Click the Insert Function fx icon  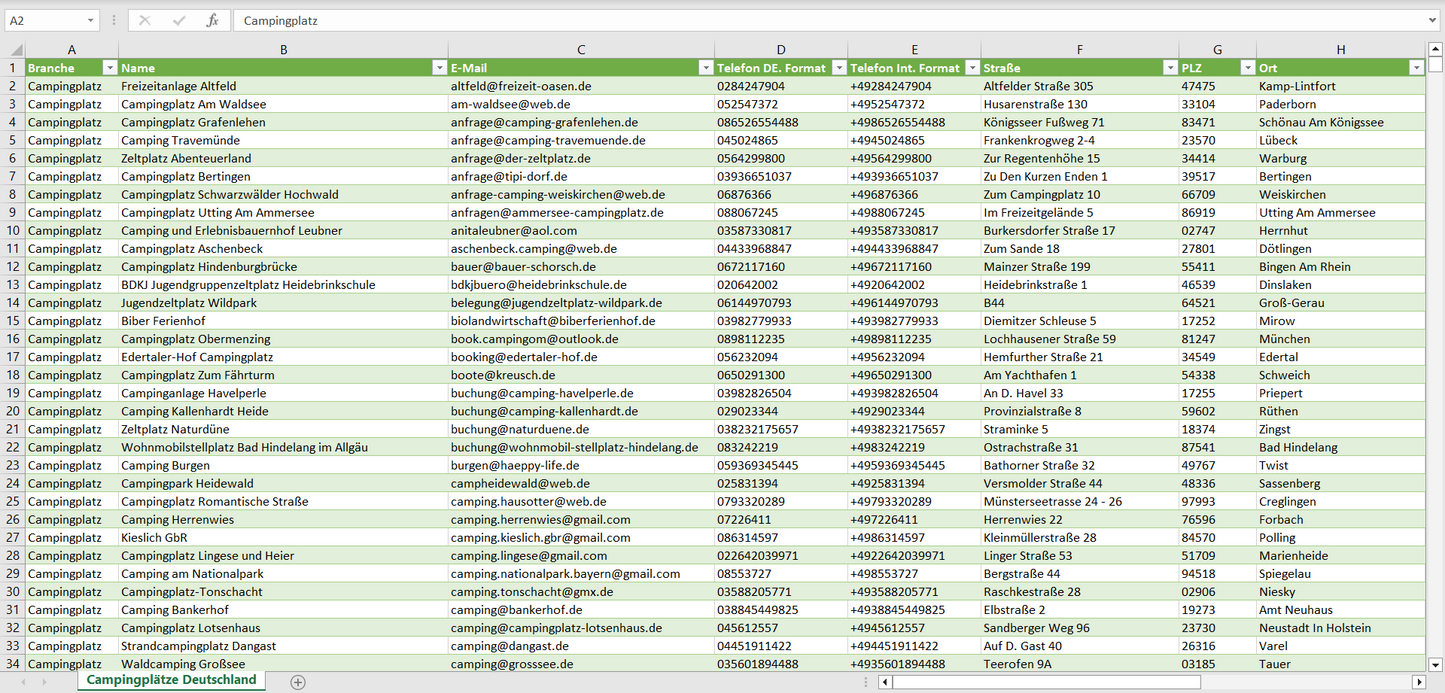click(x=212, y=20)
